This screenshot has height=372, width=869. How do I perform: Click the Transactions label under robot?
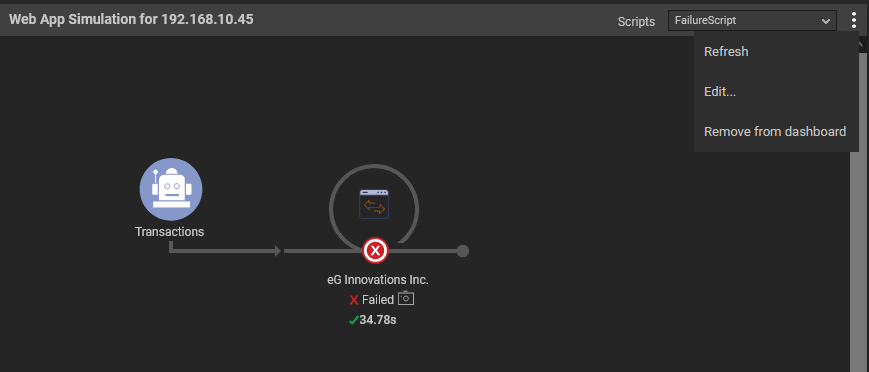[x=170, y=232]
